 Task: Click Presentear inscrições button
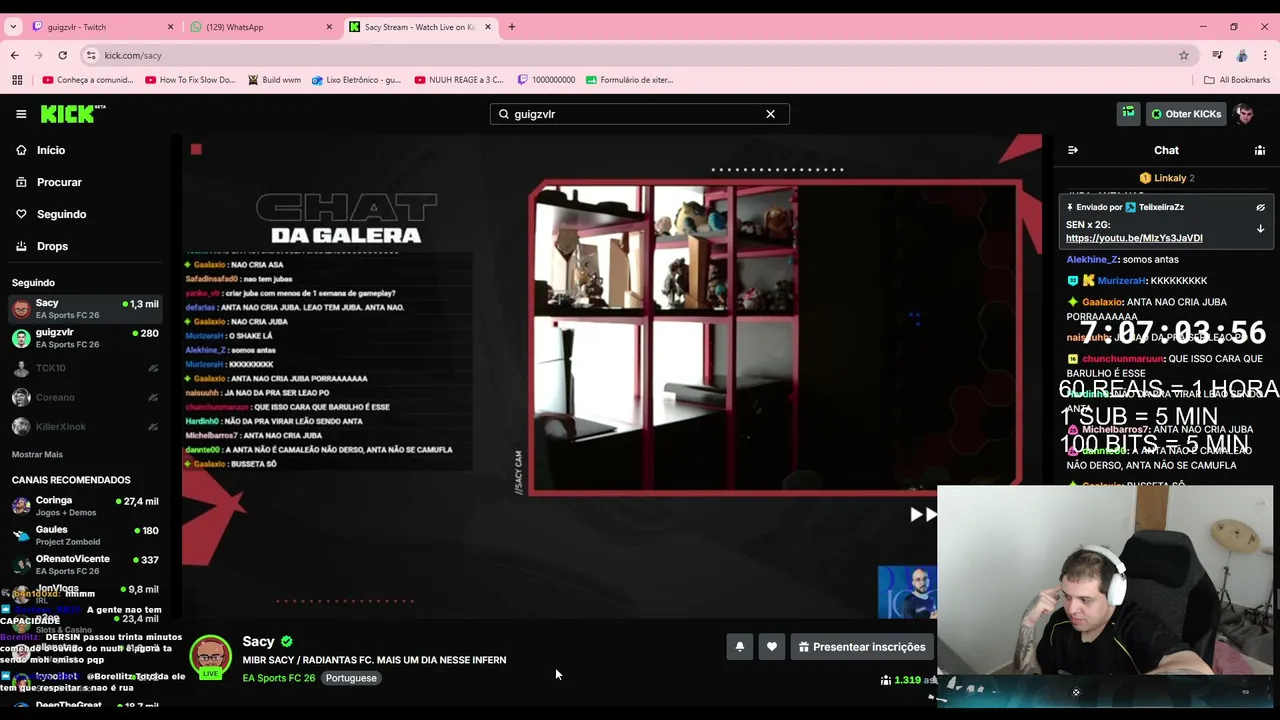coord(861,647)
